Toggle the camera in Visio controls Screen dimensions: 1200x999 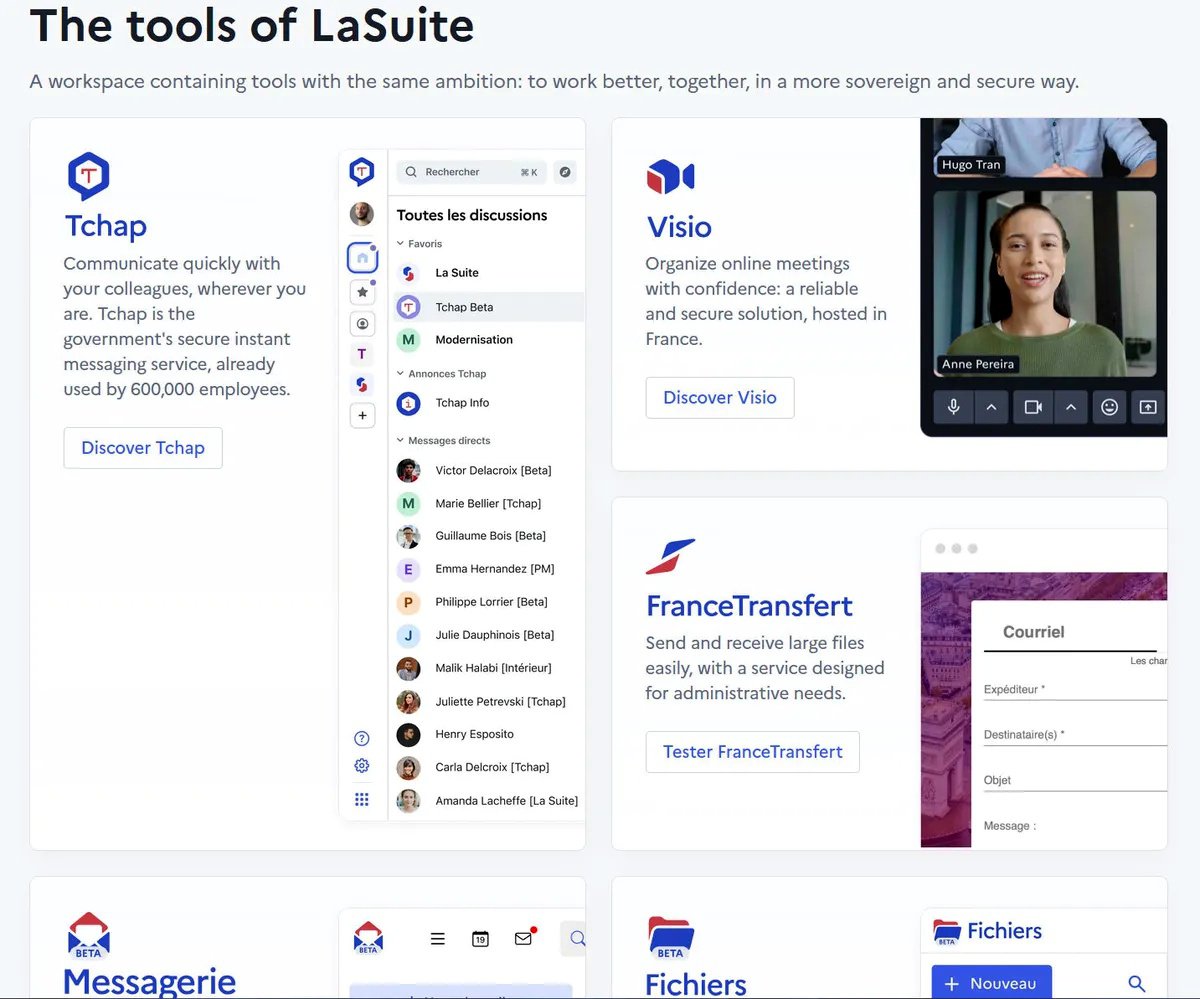coord(1033,407)
